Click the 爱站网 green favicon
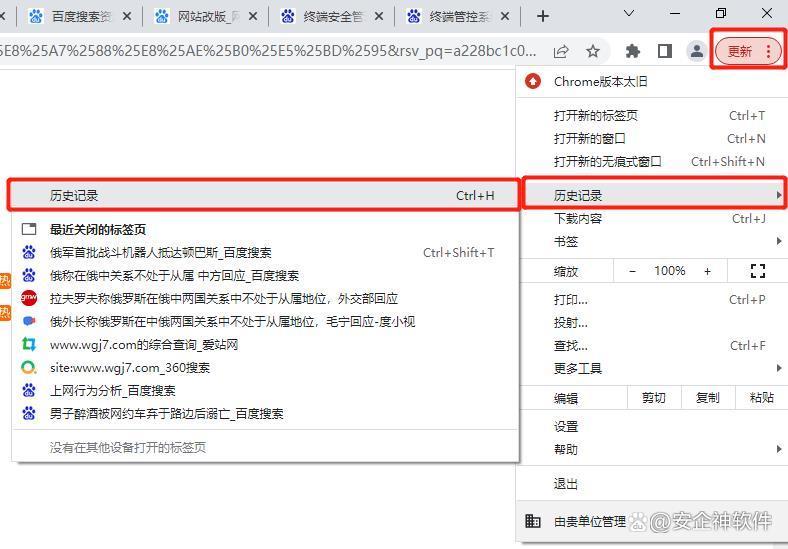This screenshot has height=549, width=788. [x=29, y=344]
